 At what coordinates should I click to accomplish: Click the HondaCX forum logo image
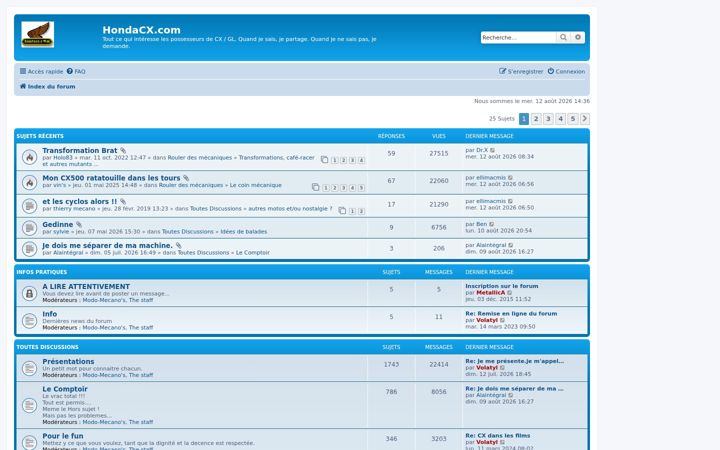click(x=38, y=34)
